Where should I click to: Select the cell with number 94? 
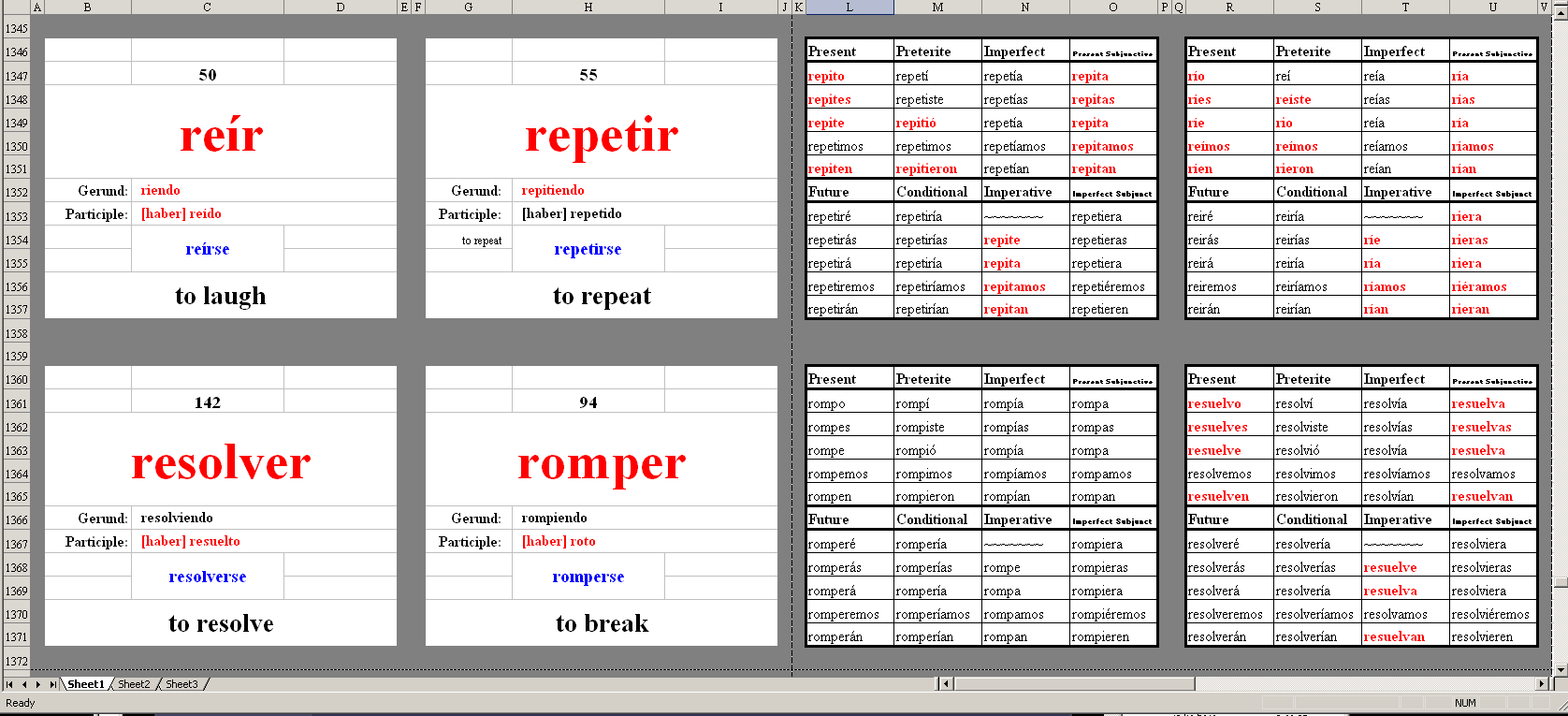(x=588, y=402)
